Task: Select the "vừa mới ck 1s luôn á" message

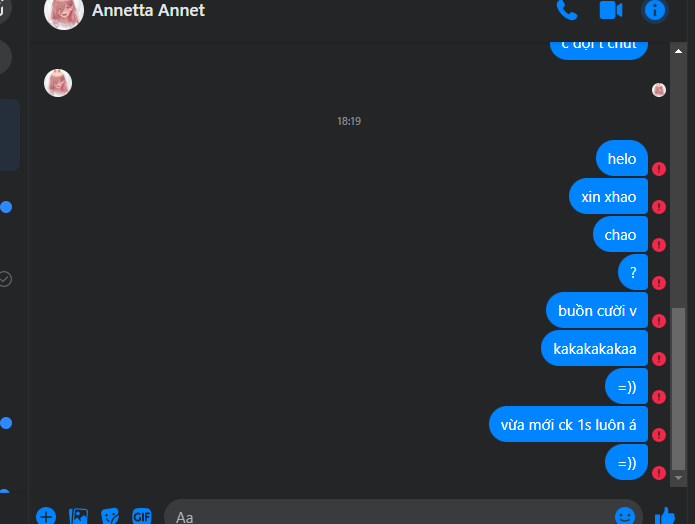Action: (x=568, y=424)
